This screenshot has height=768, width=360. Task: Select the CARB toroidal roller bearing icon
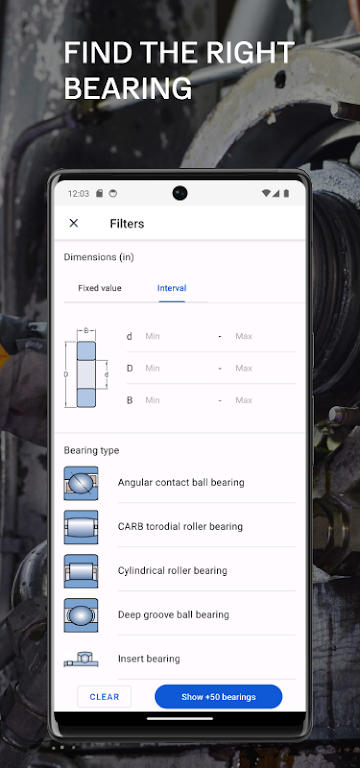81,527
